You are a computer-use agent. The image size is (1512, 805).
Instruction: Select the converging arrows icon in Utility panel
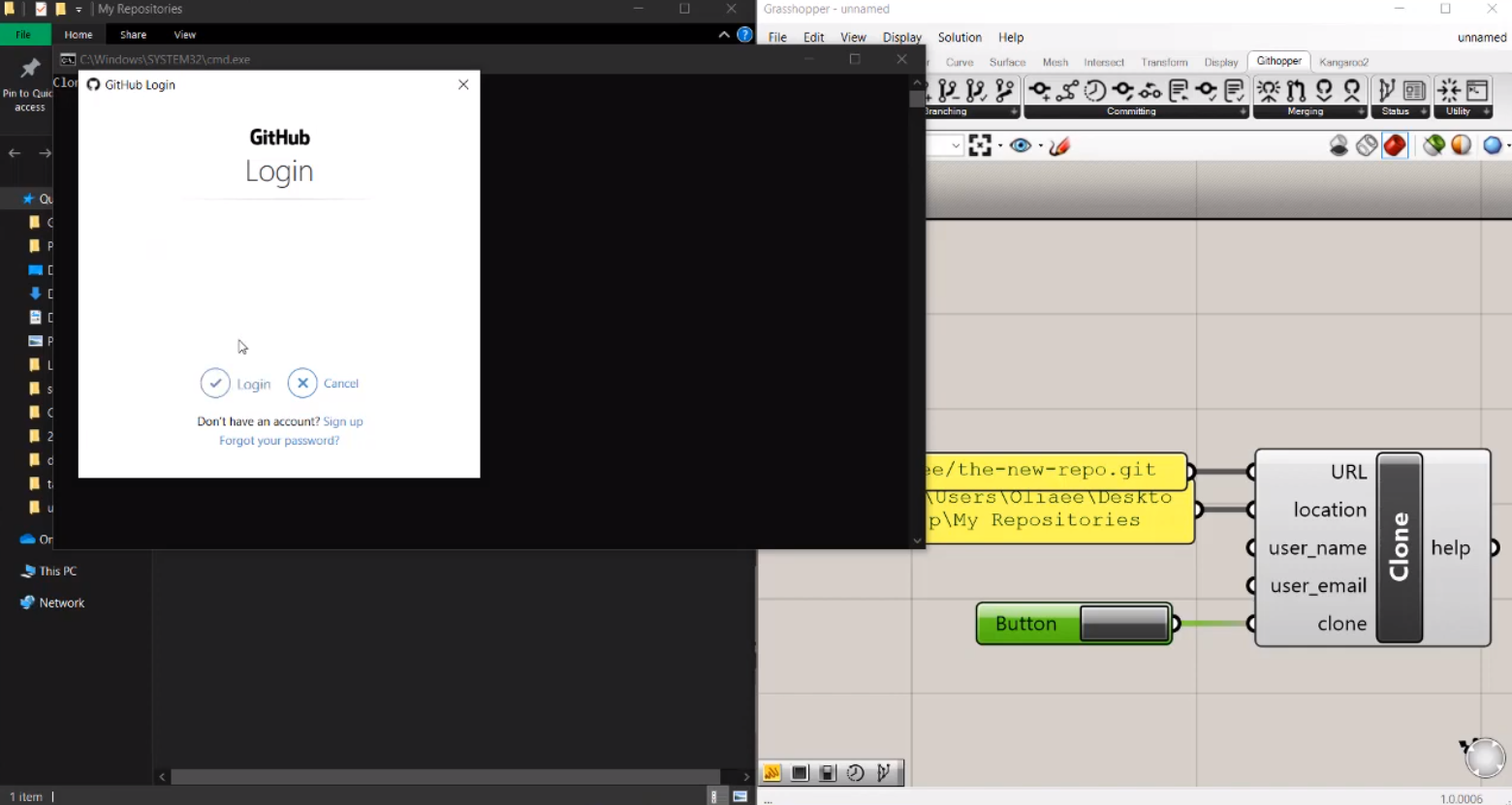[x=1449, y=91]
